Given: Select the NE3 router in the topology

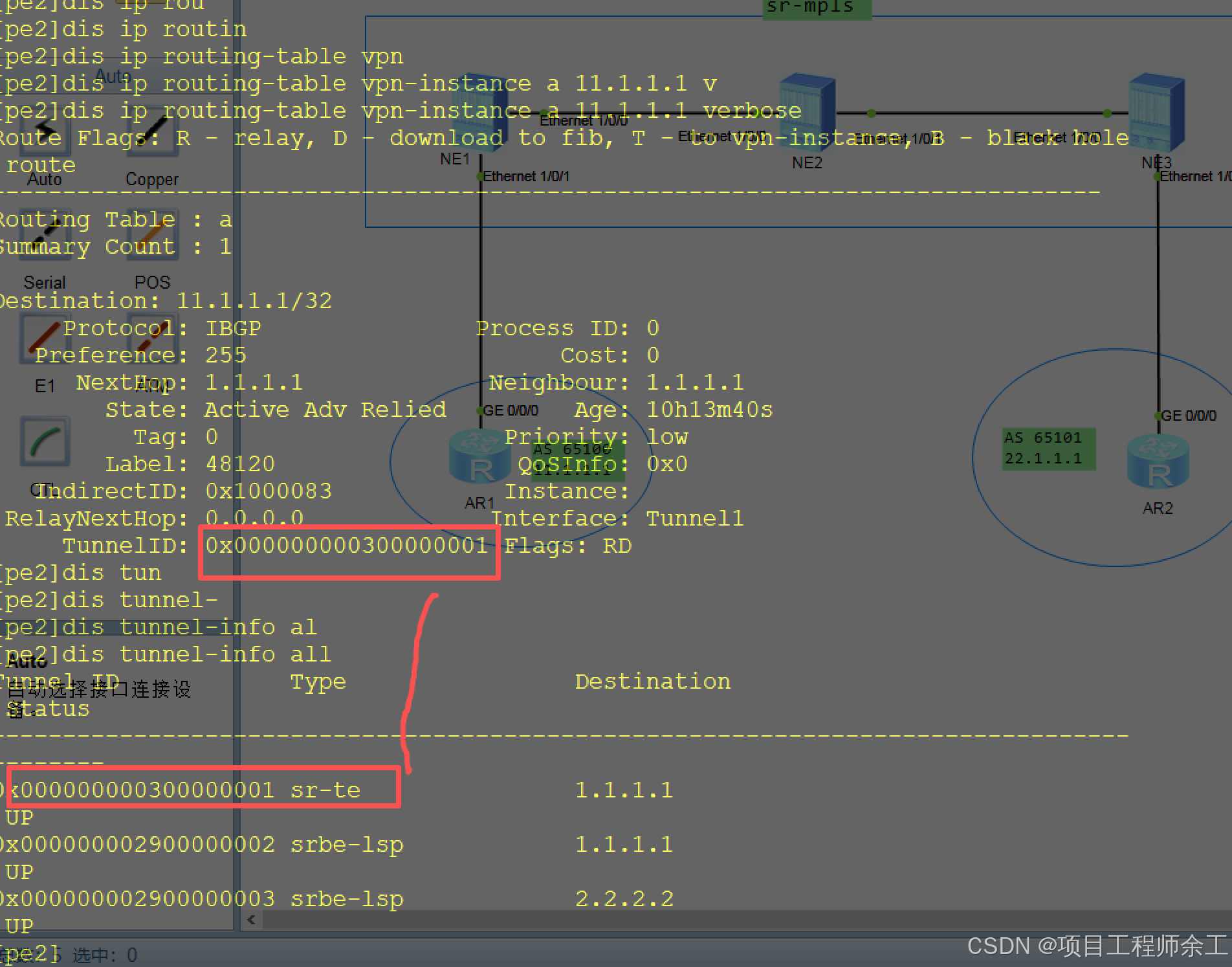Looking at the screenshot, I should click(x=1157, y=113).
